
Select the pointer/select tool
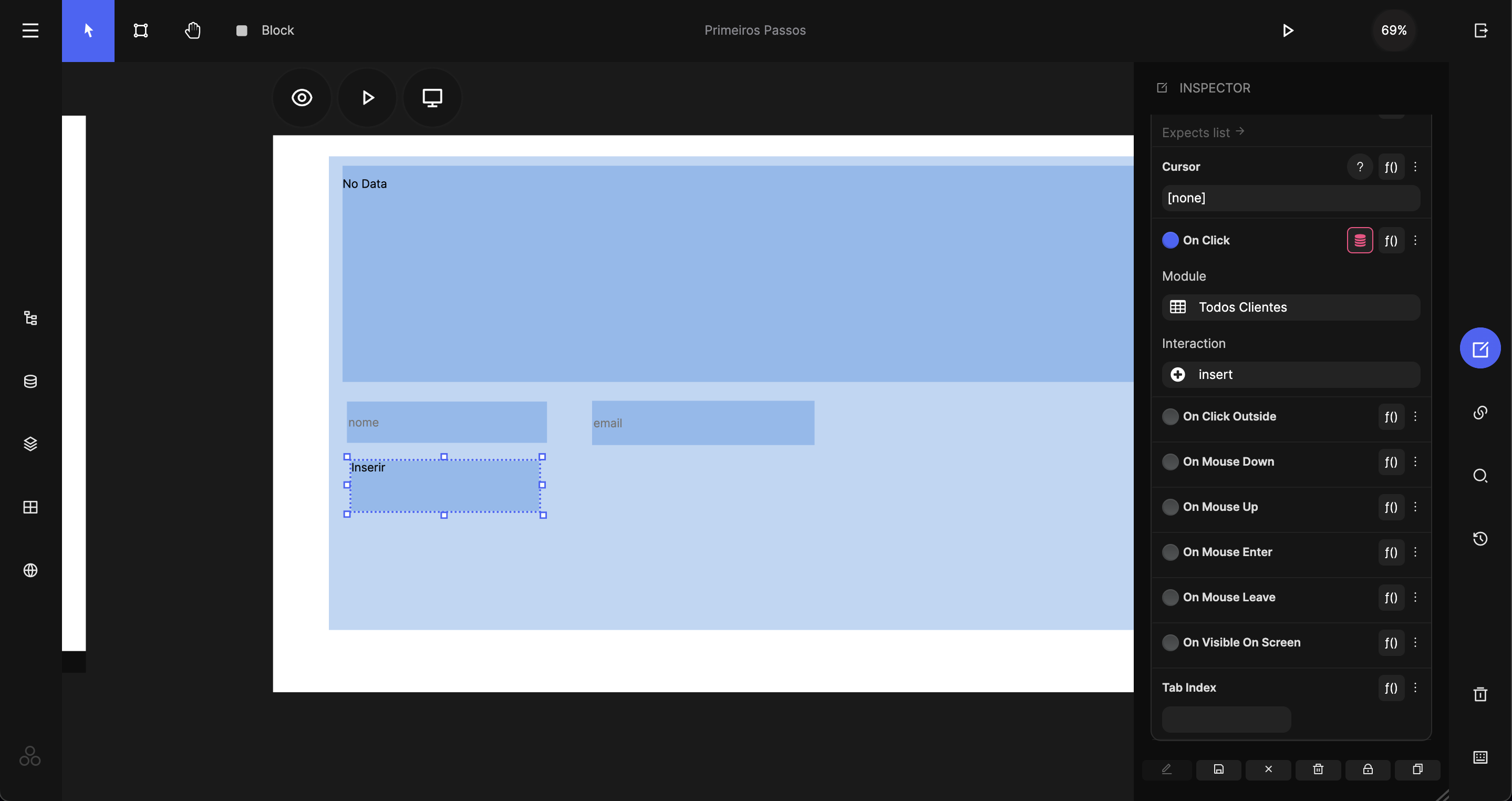(88, 30)
